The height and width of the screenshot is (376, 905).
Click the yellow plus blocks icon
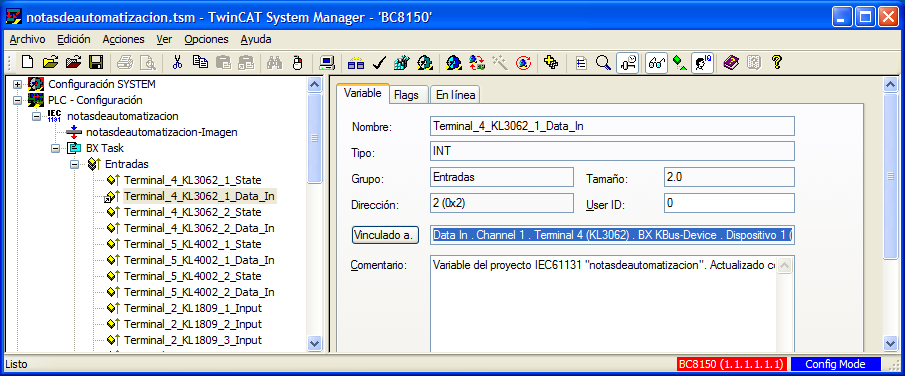(551, 62)
